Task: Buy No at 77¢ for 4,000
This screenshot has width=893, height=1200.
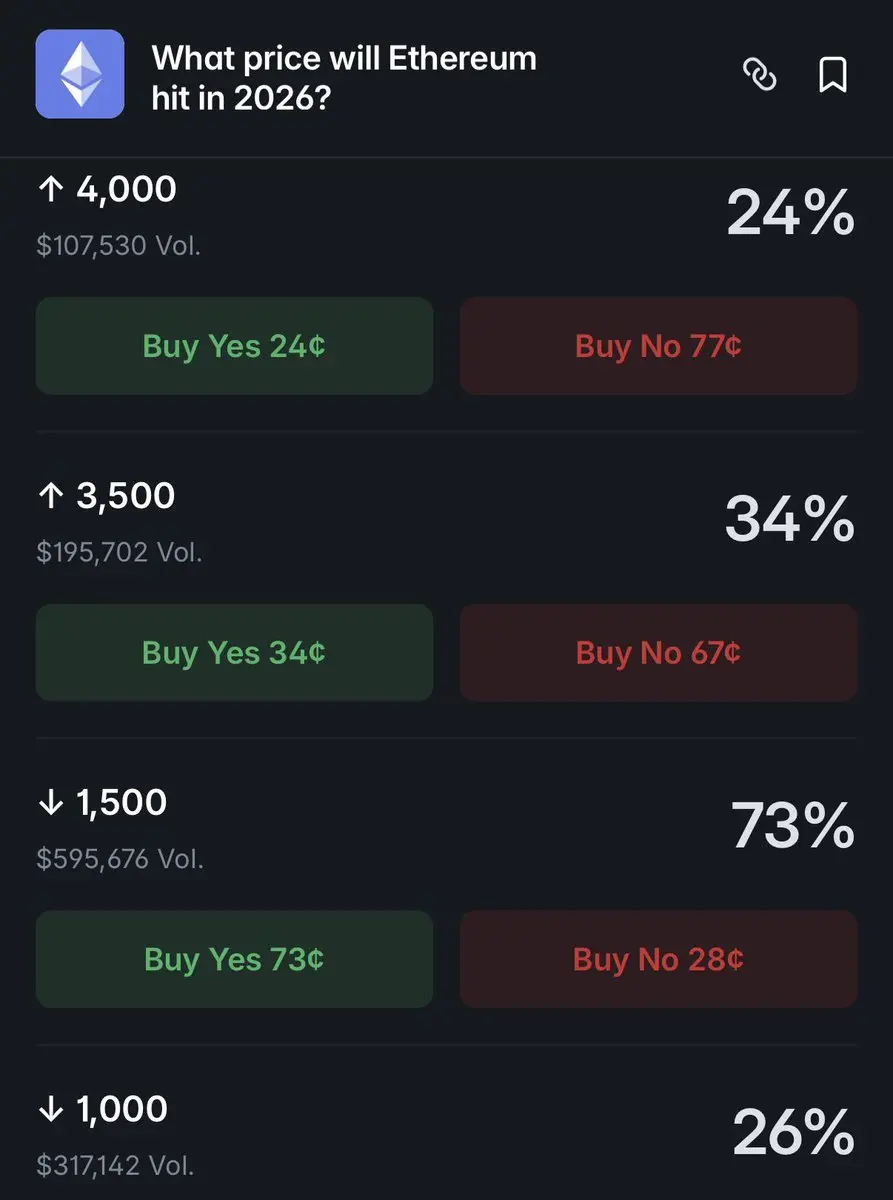Action: click(658, 346)
